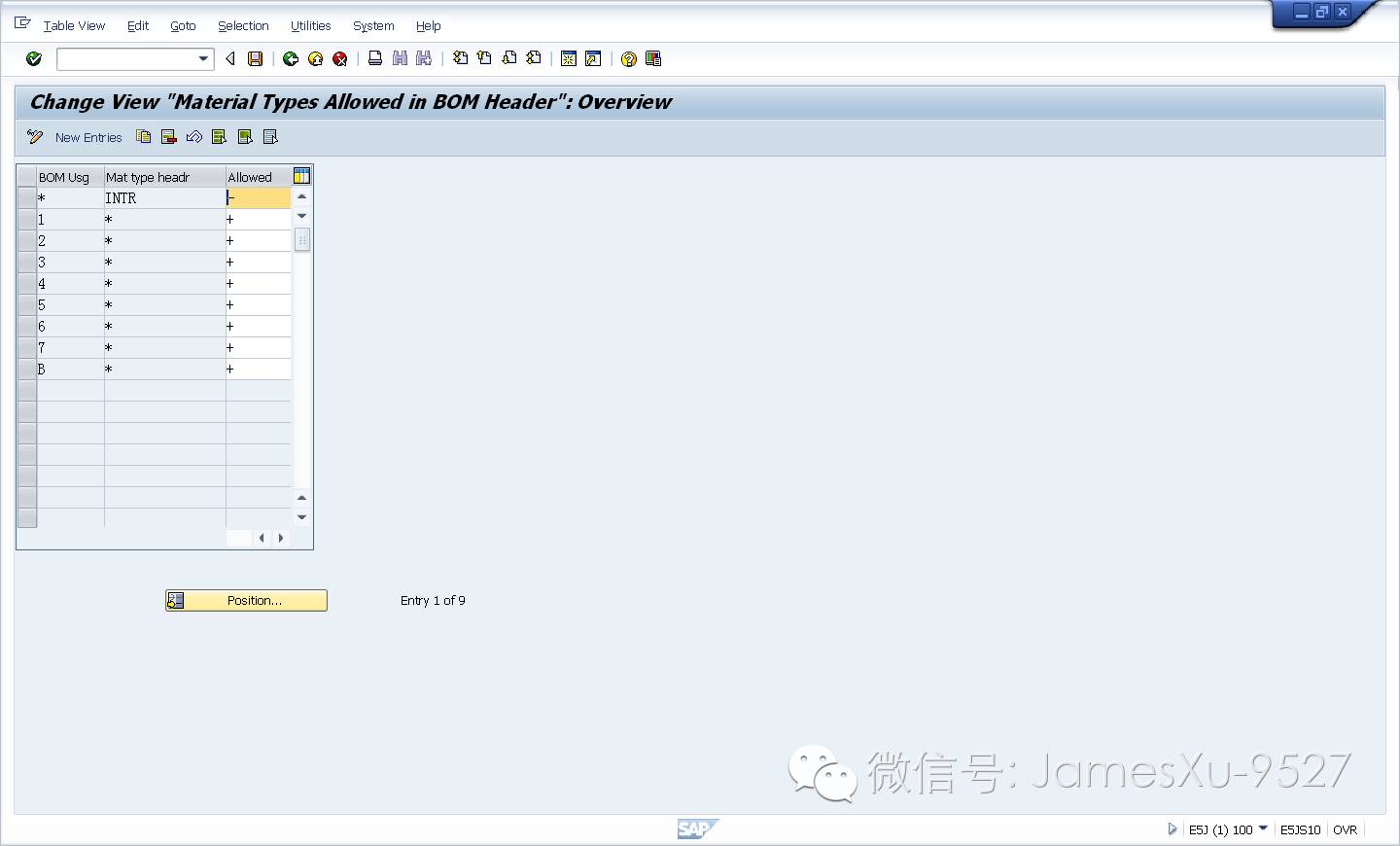Image resolution: width=1400 pixels, height=846 pixels.
Task: Click the E5JS10 server name in status bar
Action: (1300, 829)
